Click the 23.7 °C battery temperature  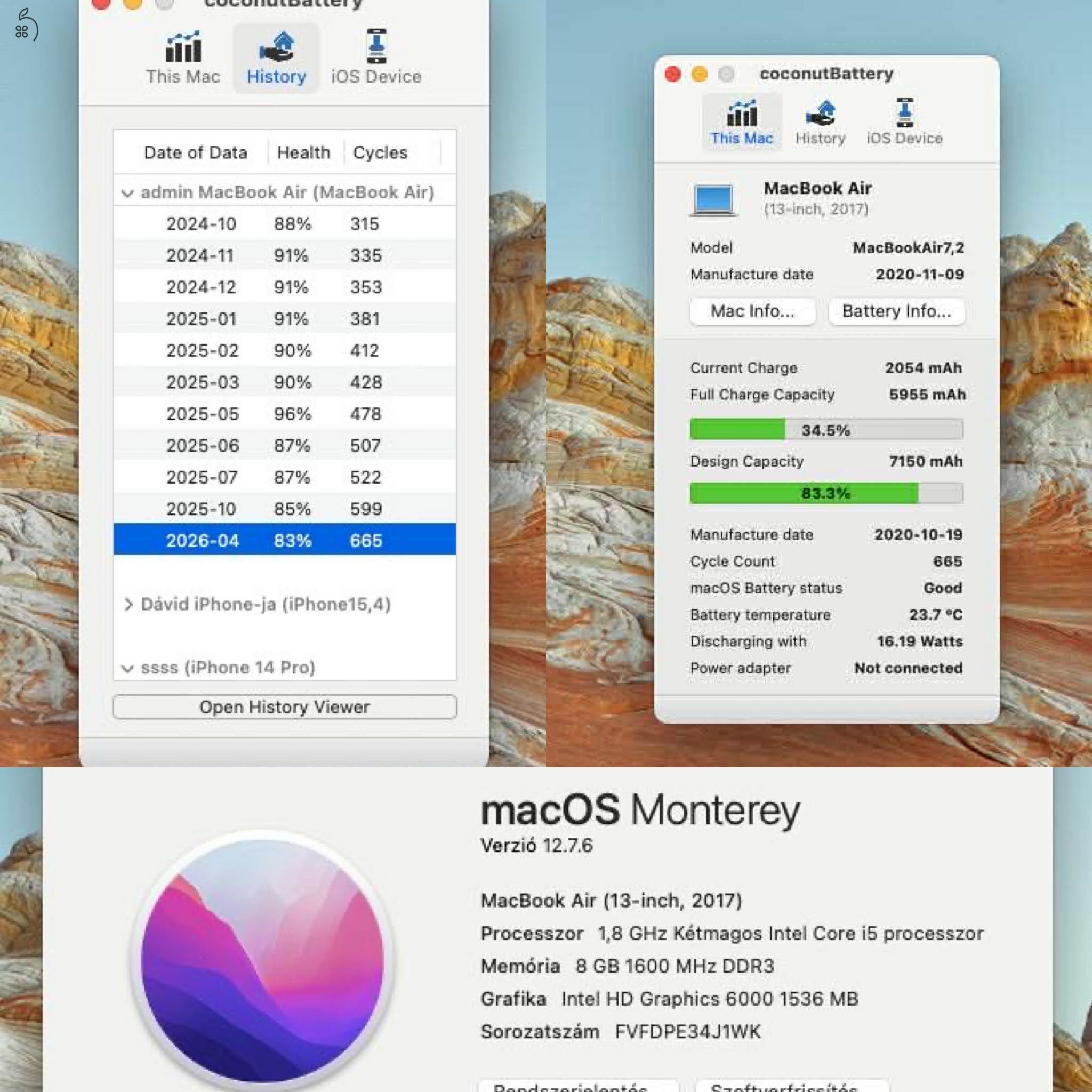click(935, 614)
